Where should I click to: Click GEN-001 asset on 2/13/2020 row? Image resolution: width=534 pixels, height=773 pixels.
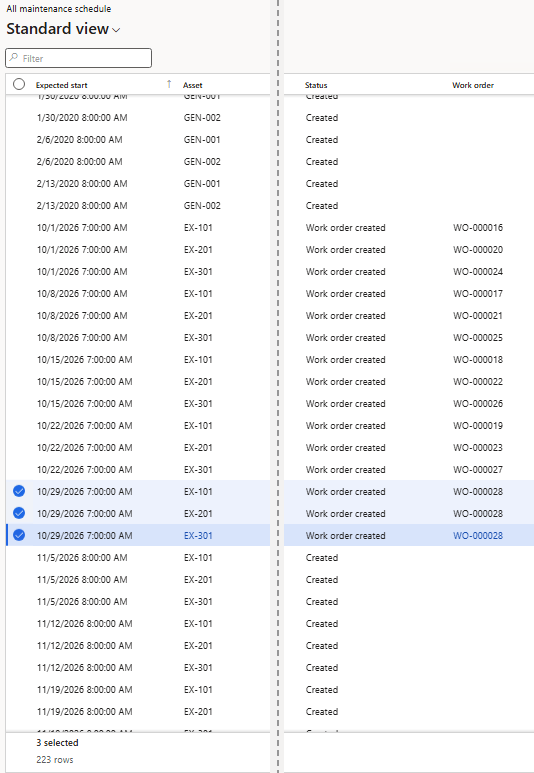coord(202,183)
